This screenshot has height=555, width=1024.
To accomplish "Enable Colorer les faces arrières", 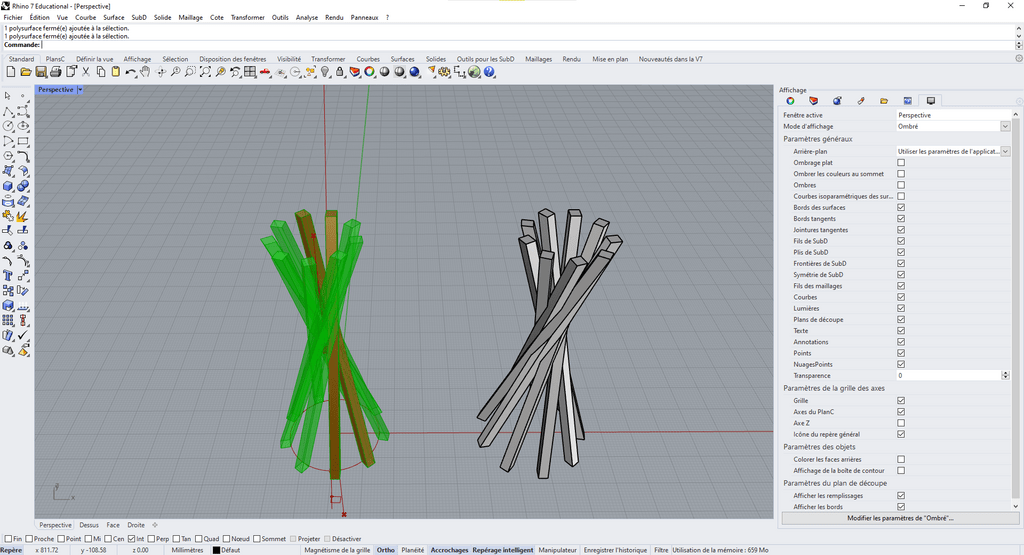I will pyautogui.click(x=901, y=459).
